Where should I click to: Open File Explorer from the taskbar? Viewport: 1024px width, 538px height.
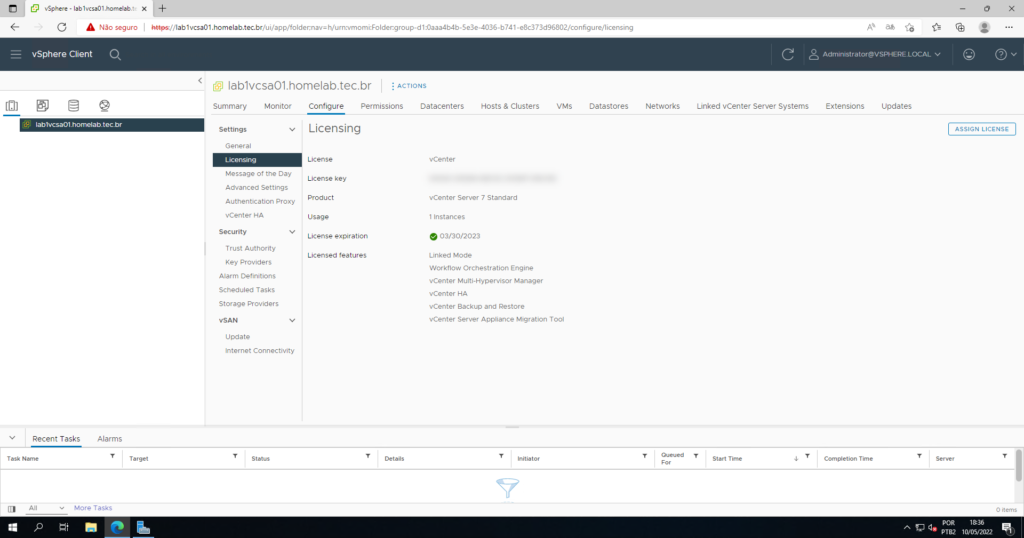point(91,528)
